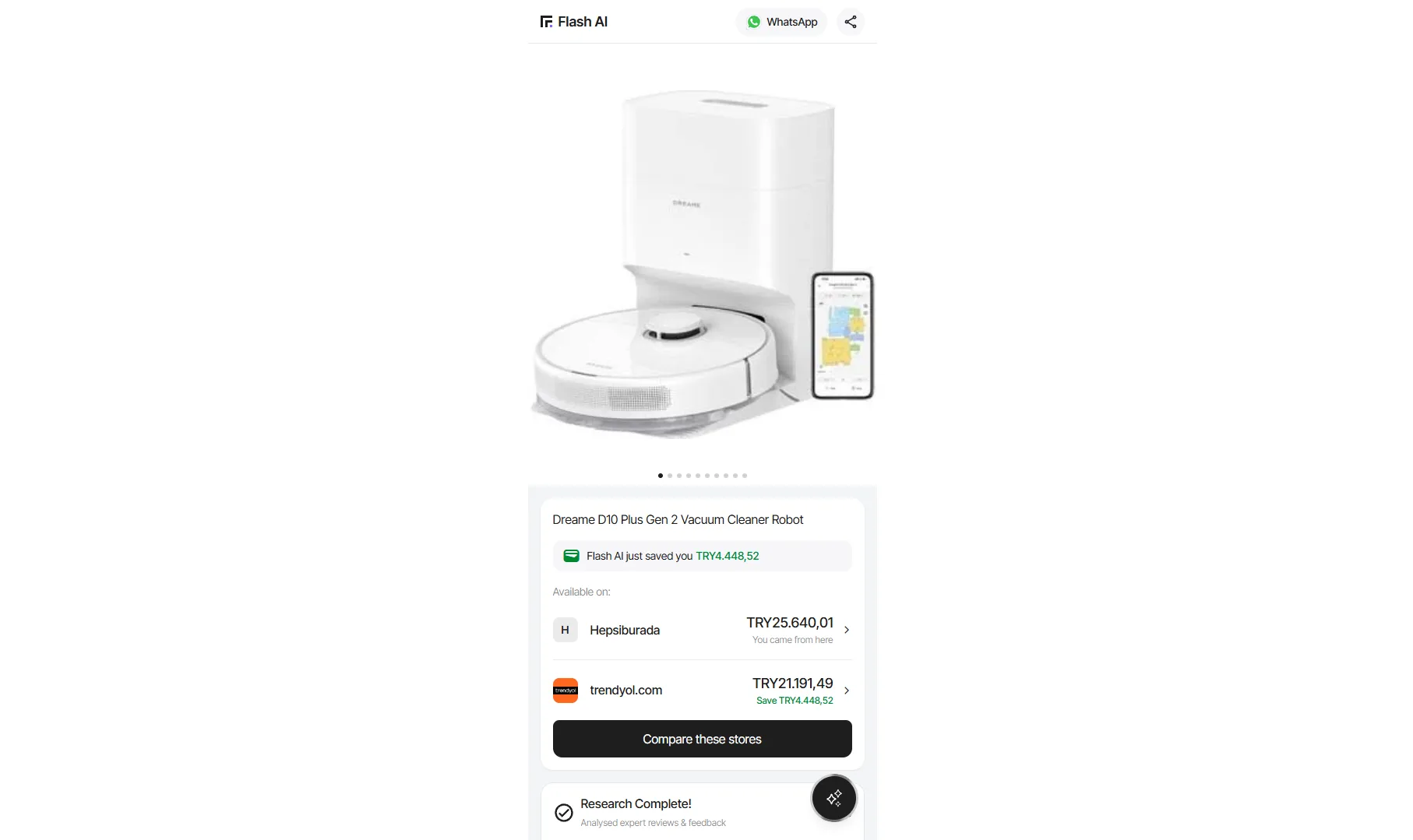Select the fifth image carousel dot

(x=698, y=476)
